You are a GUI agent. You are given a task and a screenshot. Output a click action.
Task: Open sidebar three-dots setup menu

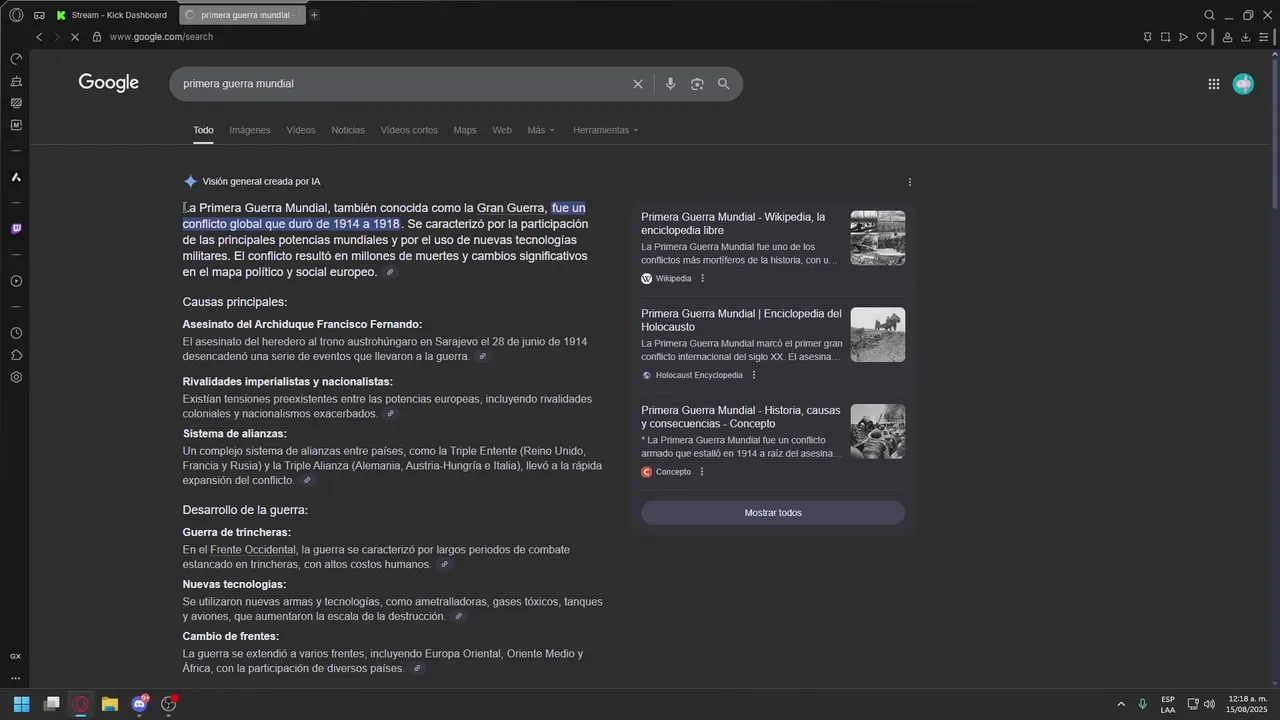16,678
